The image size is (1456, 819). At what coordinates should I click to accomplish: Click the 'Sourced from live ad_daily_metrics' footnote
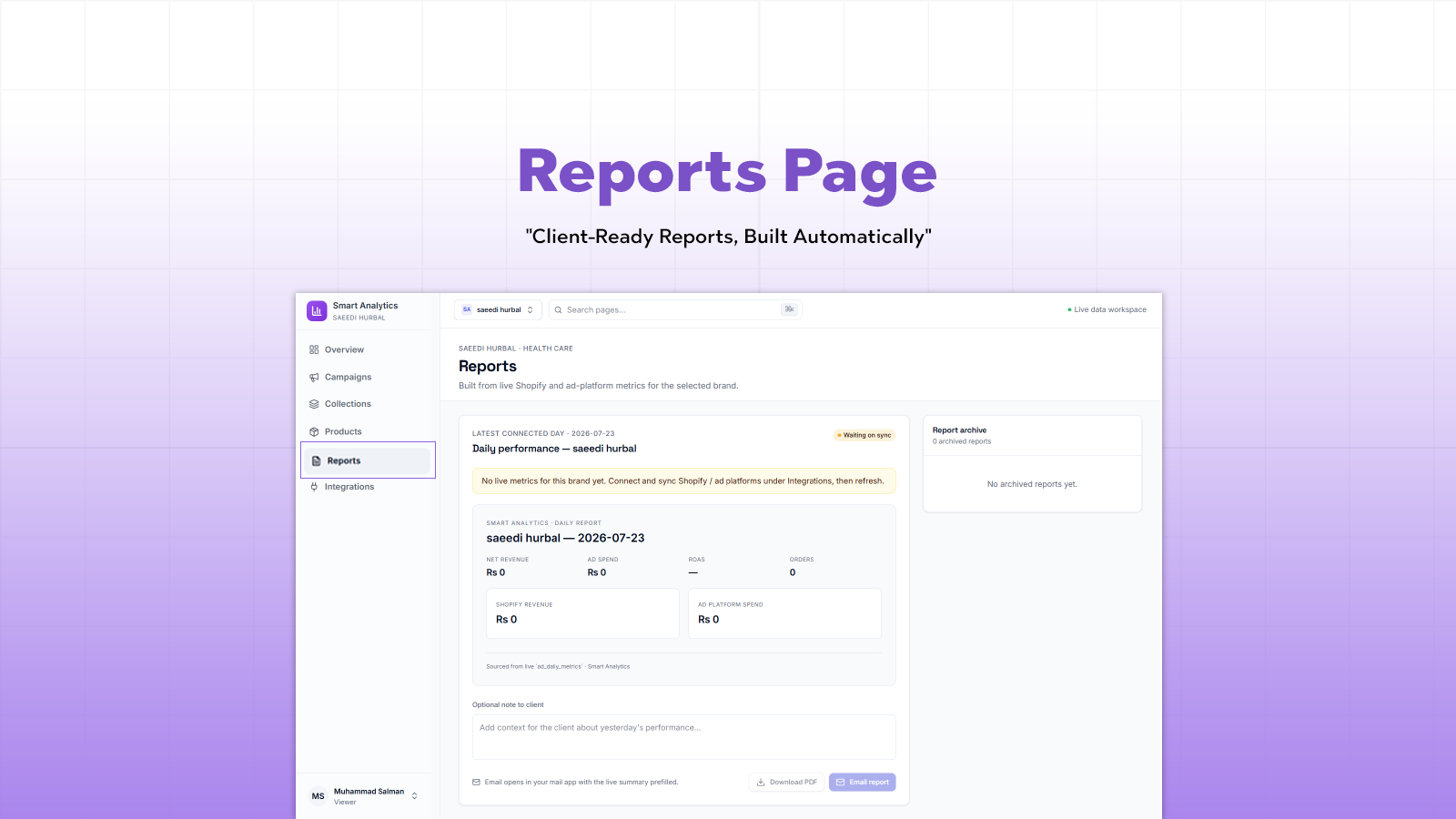point(558,667)
